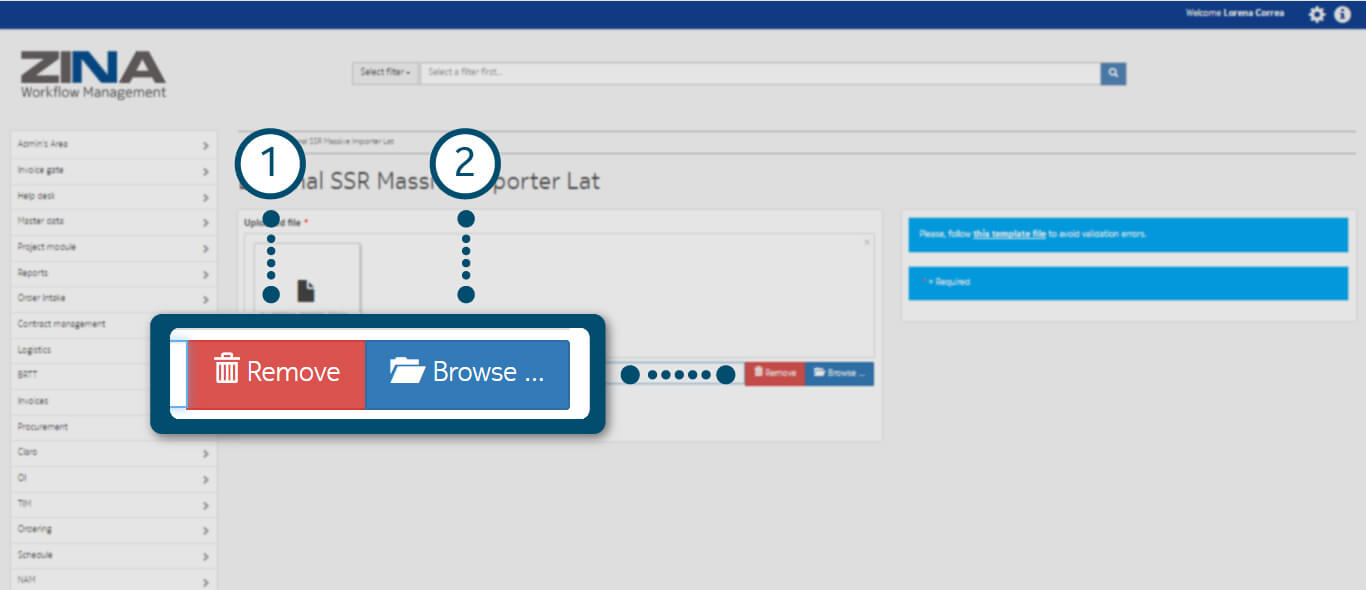Select Master data in the sidebar
Viewport: 1366px width, 590px height.
point(41,221)
